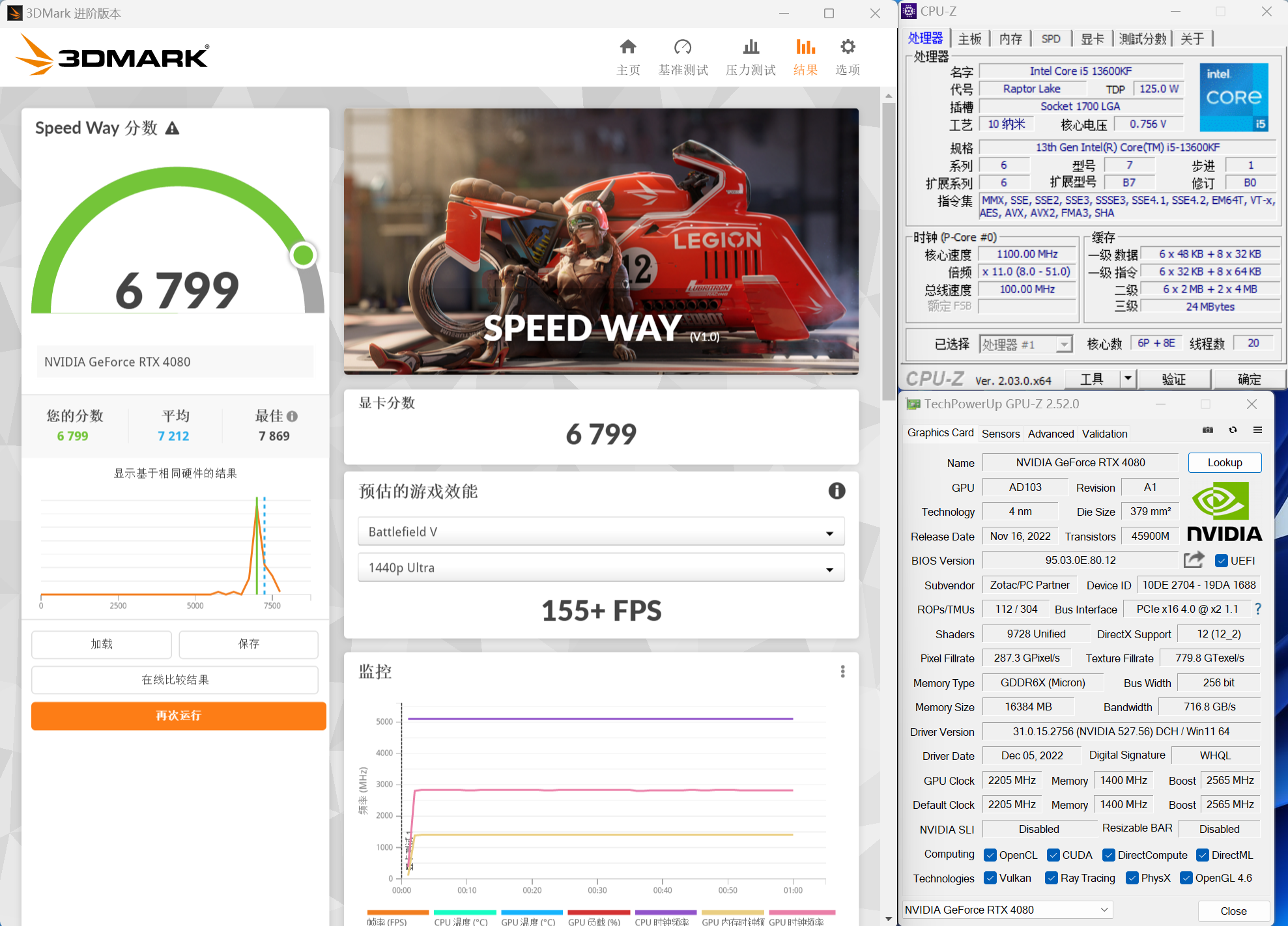This screenshot has height=926, width=1288.
Task: Open the Battlefield V game dropdown
Action: pyautogui.click(x=829, y=531)
